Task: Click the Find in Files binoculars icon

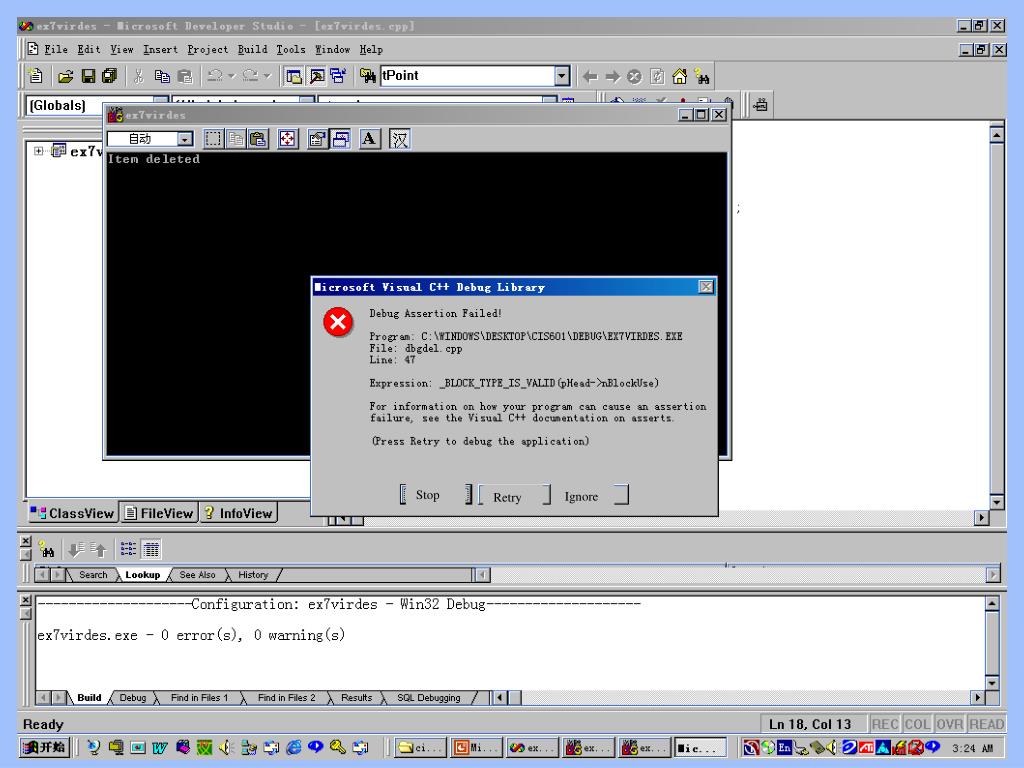Action: pos(368,76)
